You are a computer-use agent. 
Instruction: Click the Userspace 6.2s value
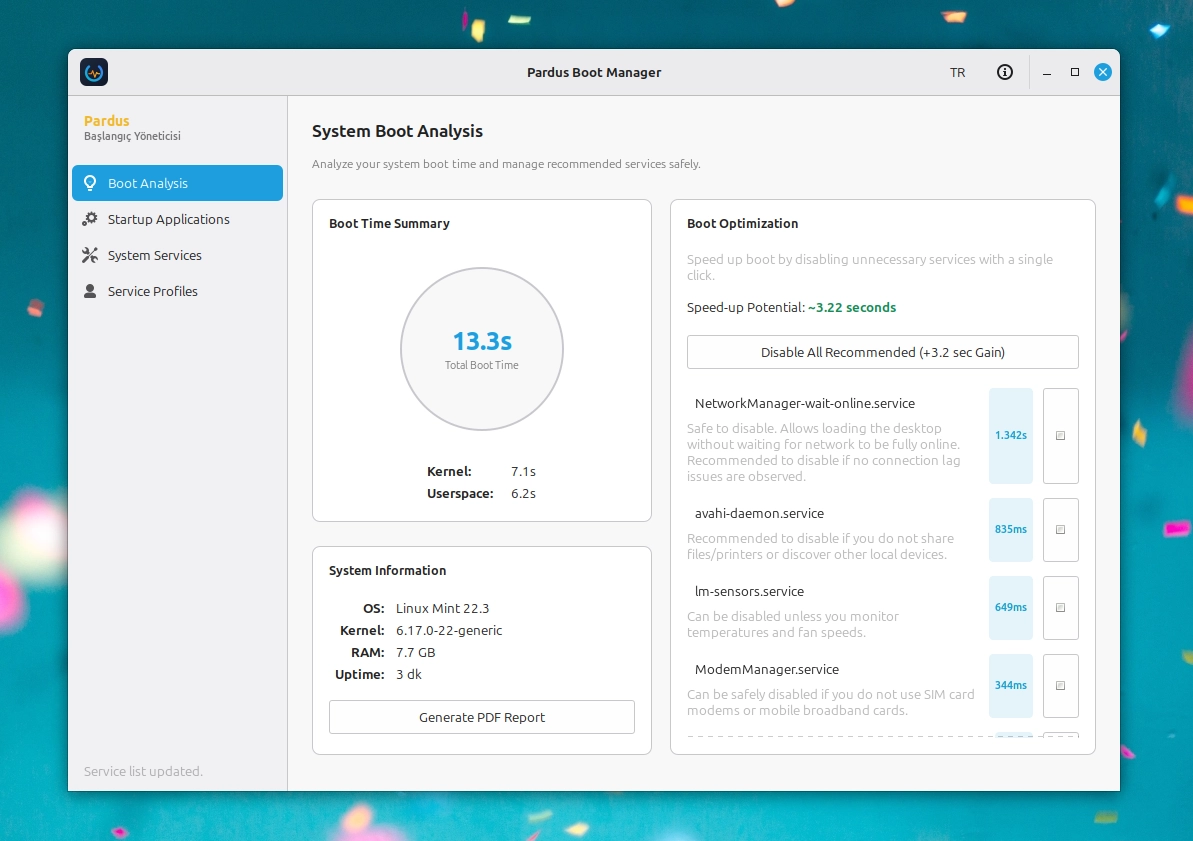click(x=523, y=494)
